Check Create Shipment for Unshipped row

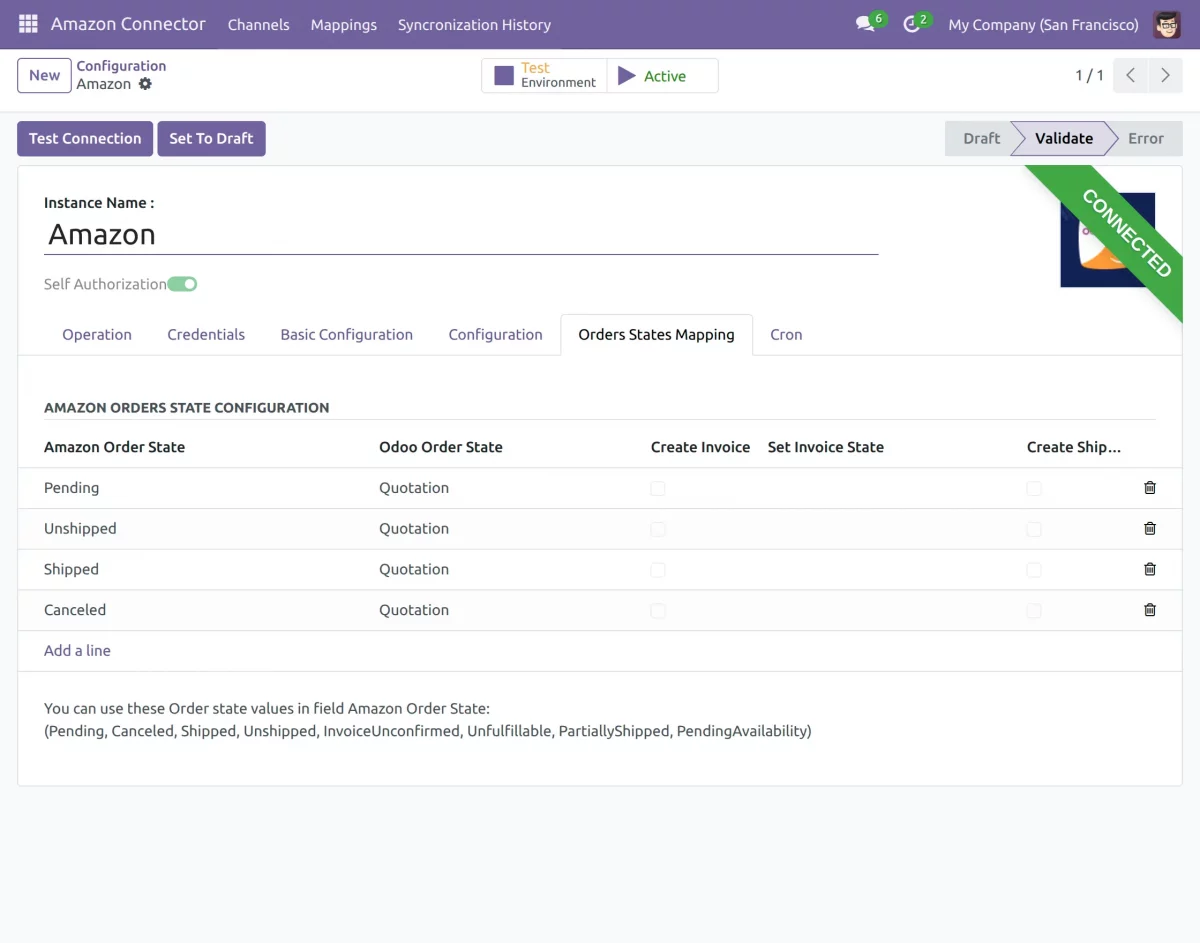pos(1034,529)
